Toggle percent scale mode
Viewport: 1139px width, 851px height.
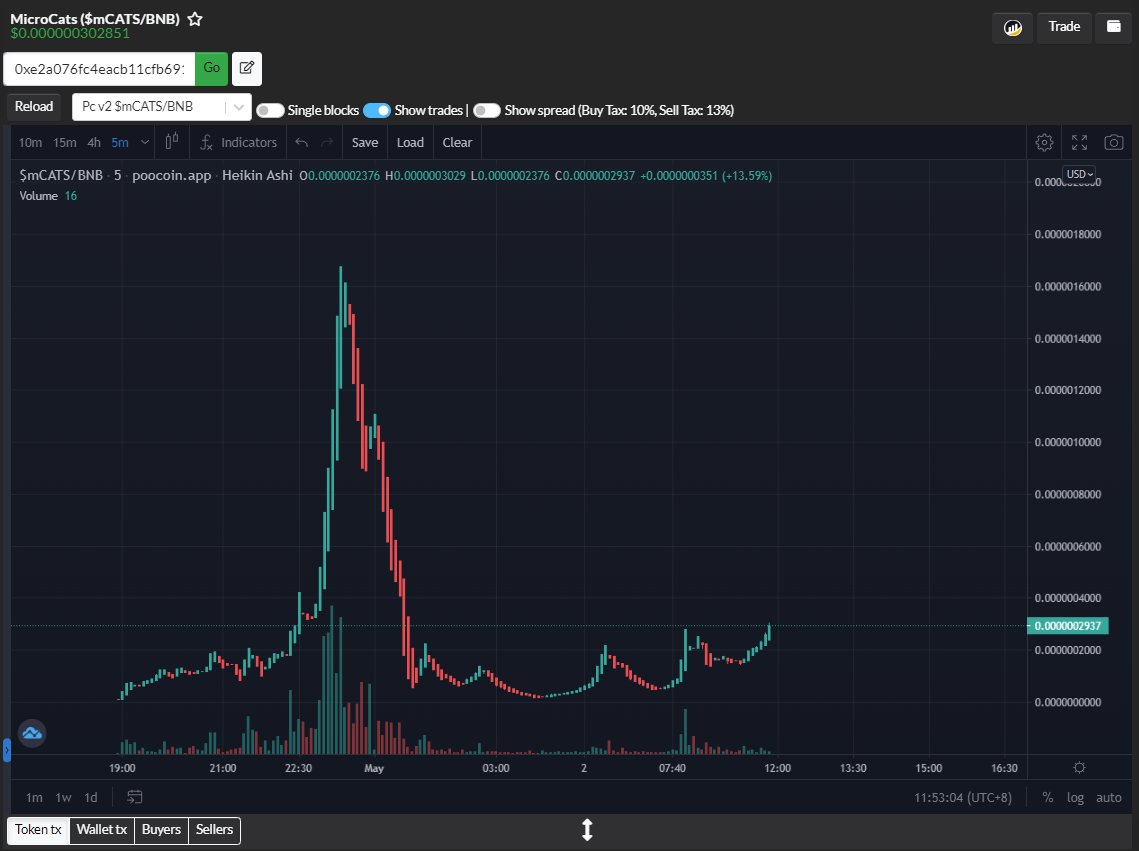1047,797
